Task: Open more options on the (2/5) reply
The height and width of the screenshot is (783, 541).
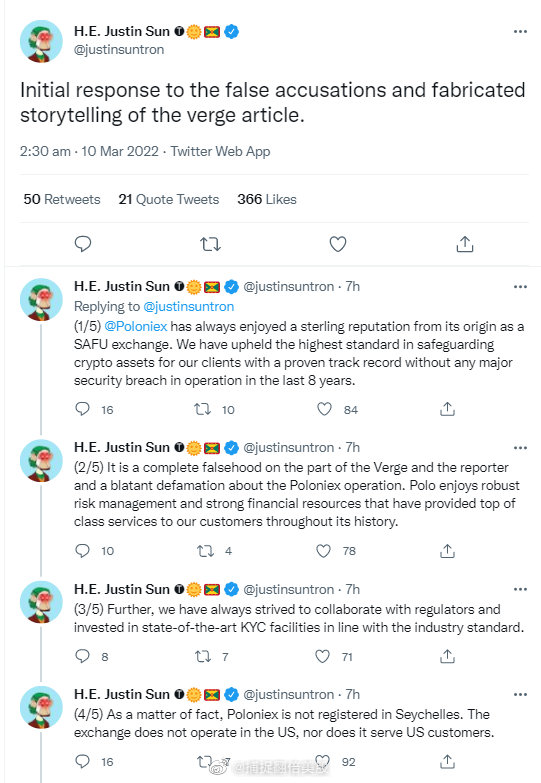Action: click(x=520, y=447)
